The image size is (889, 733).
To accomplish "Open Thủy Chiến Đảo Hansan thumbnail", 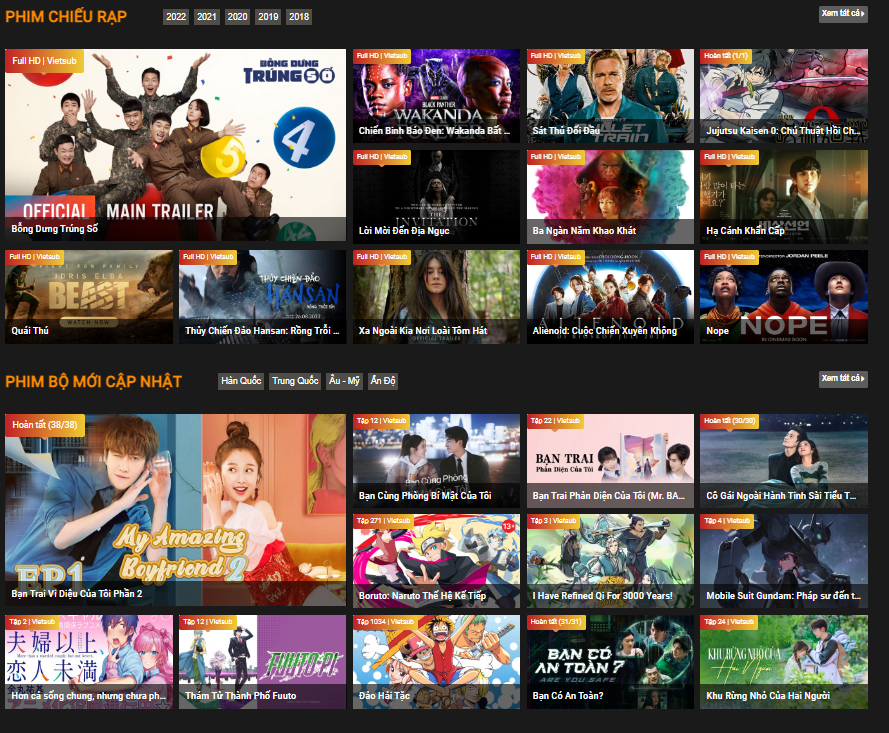I will click(x=263, y=296).
